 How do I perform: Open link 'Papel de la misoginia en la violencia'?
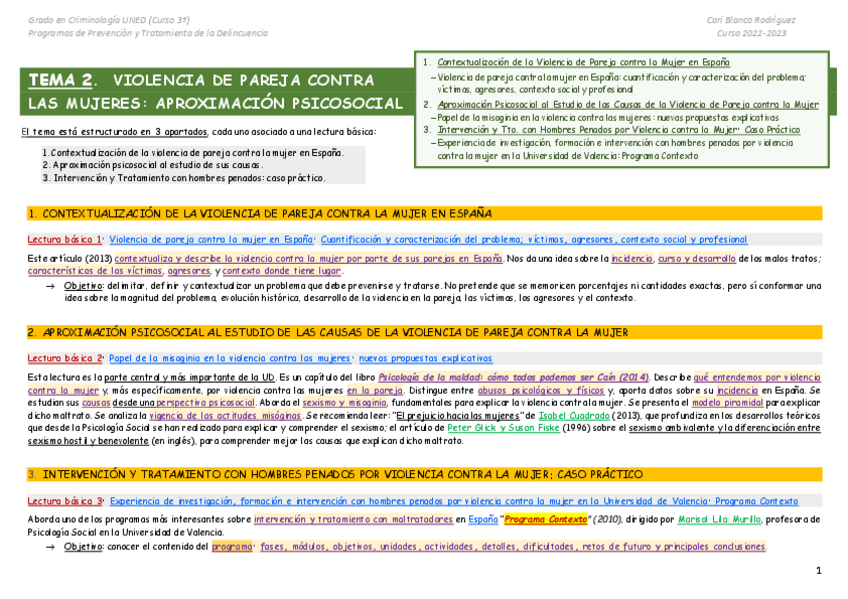tap(229, 358)
